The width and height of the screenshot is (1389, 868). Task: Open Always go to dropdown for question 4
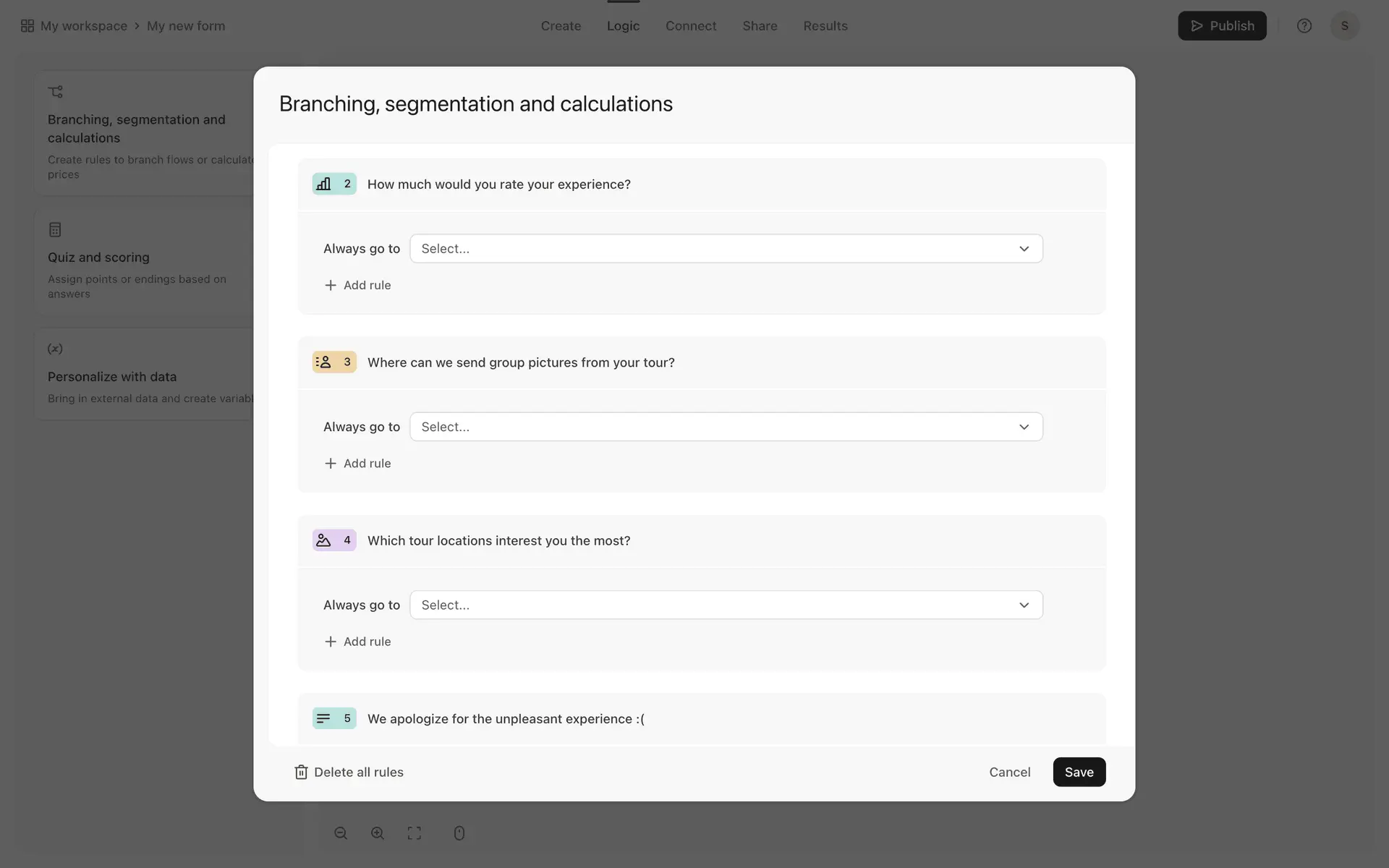coord(726,605)
